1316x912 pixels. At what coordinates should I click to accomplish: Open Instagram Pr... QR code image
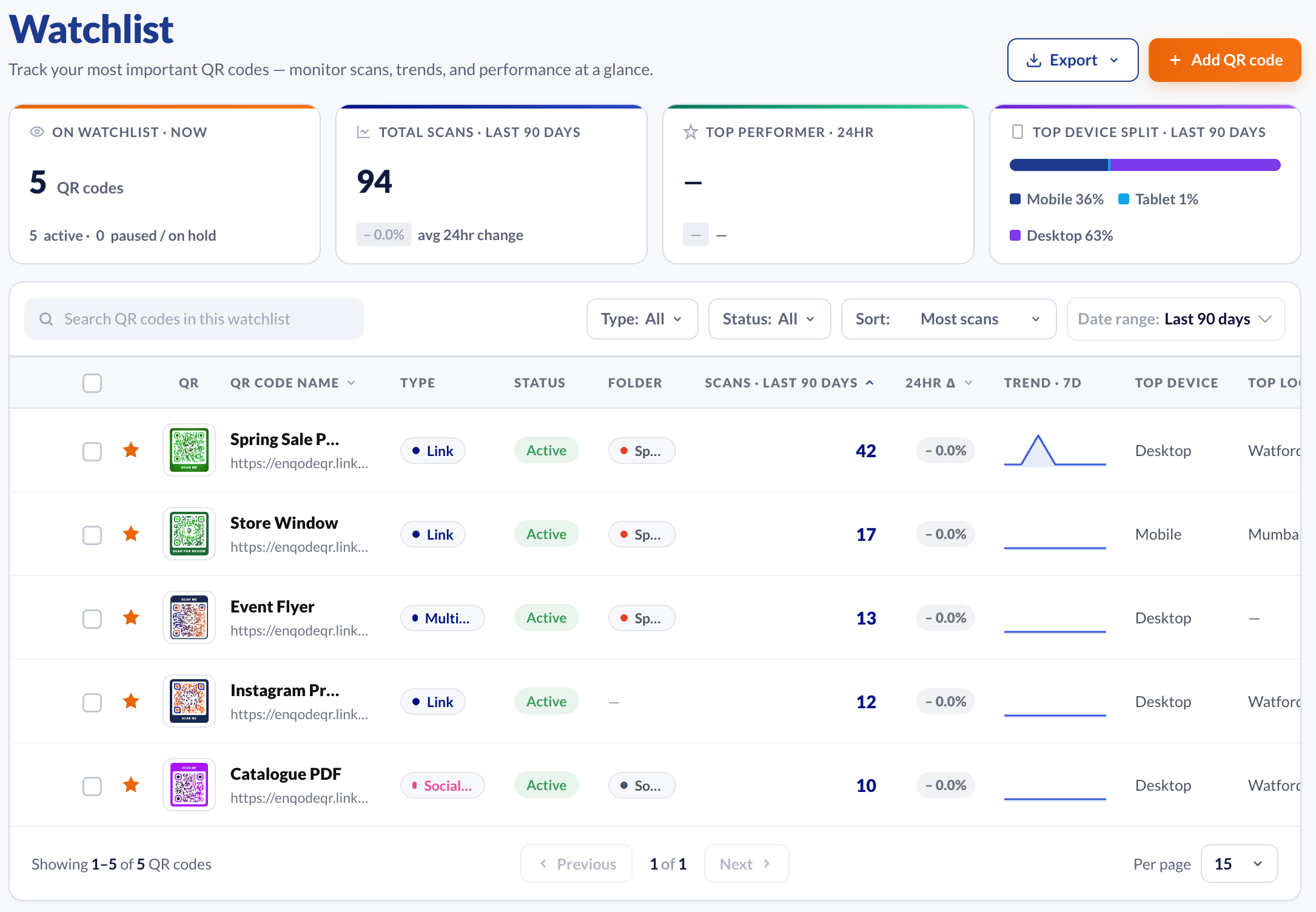tap(189, 701)
